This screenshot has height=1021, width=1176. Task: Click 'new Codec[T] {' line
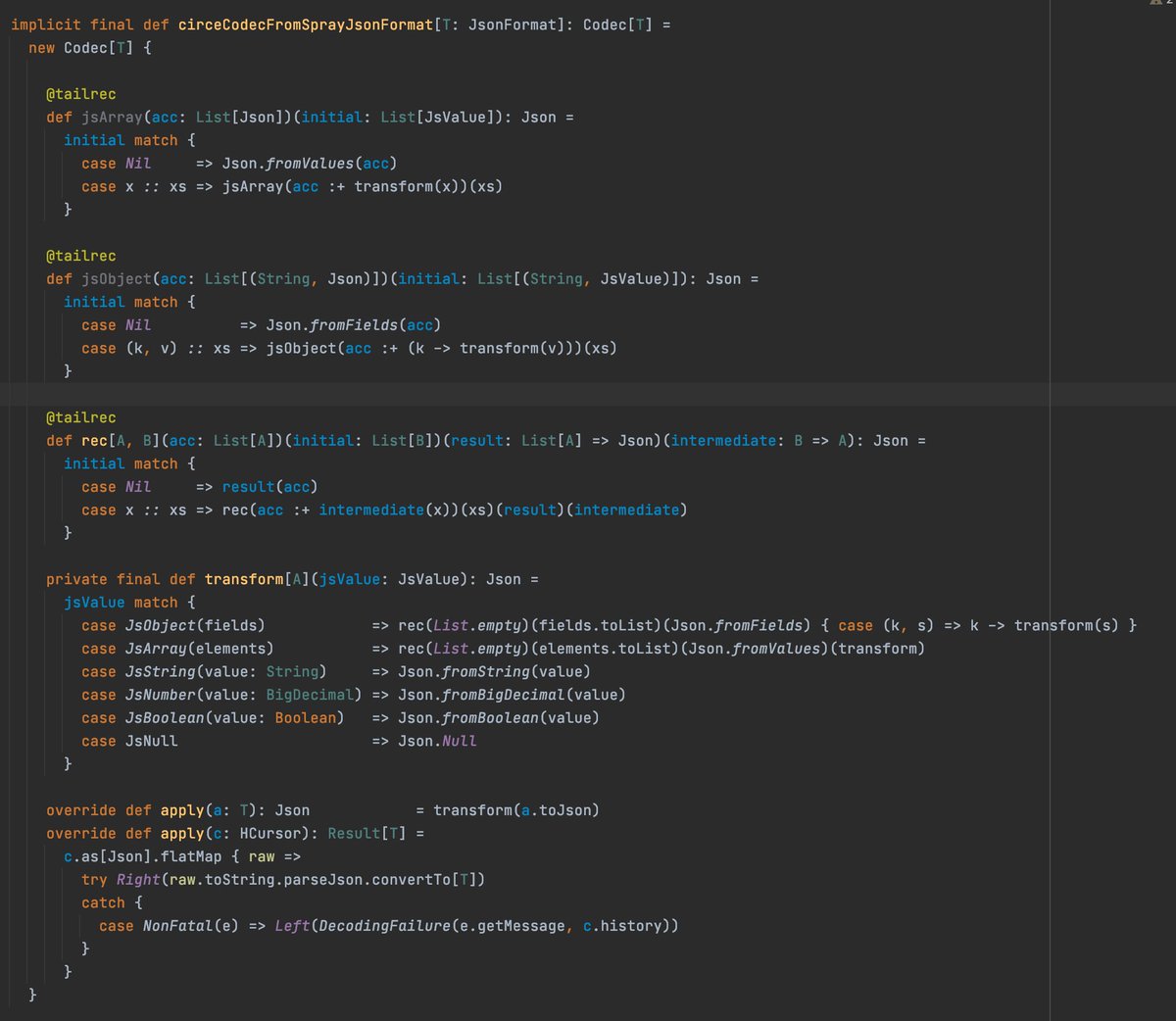click(x=90, y=47)
